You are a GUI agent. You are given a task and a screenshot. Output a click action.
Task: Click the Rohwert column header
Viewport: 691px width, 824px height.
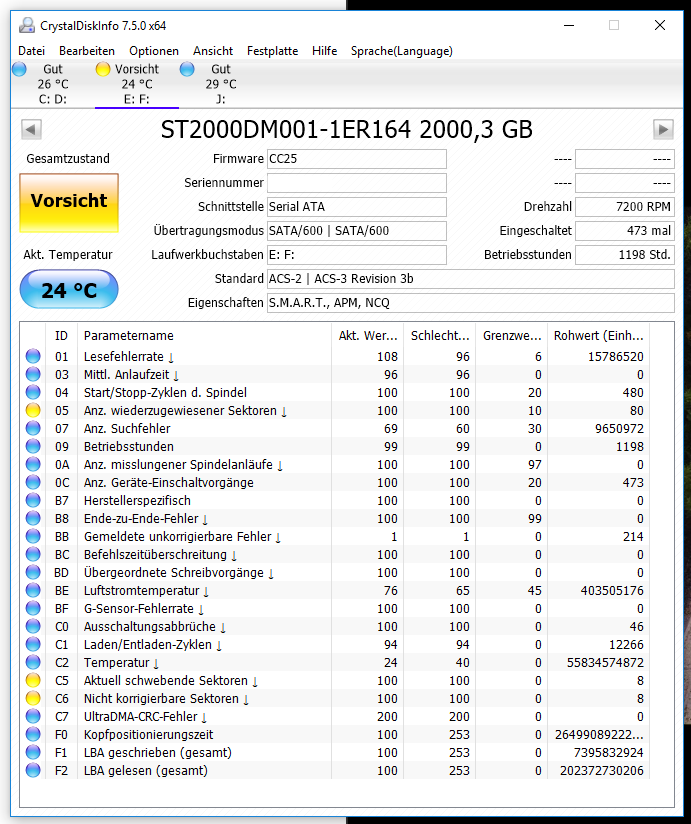pos(599,336)
